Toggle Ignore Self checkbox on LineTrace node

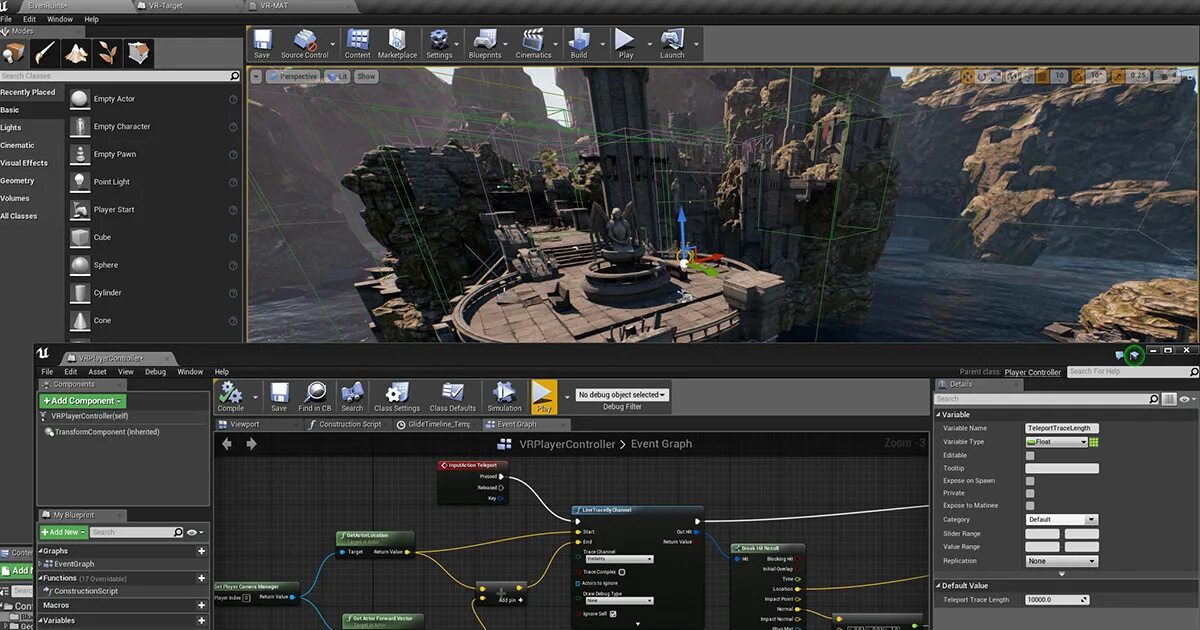tap(614, 613)
